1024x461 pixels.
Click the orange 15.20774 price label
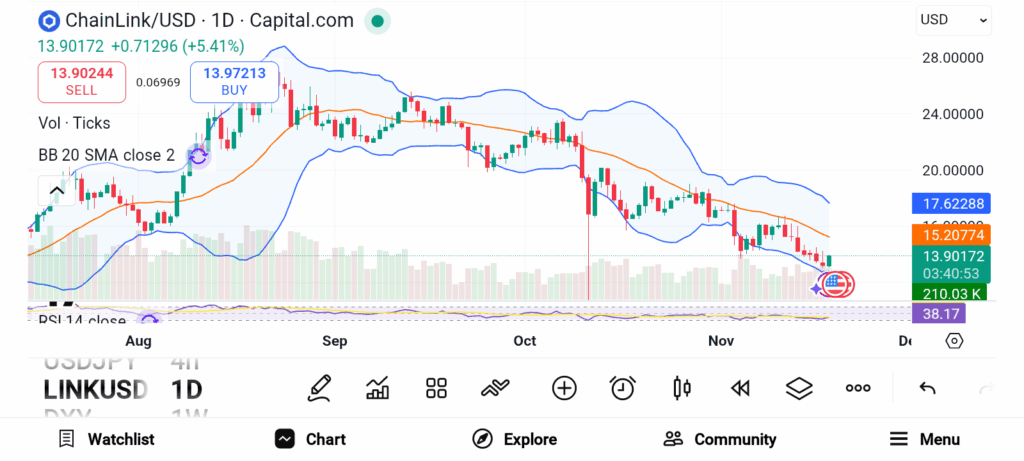(951, 236)
